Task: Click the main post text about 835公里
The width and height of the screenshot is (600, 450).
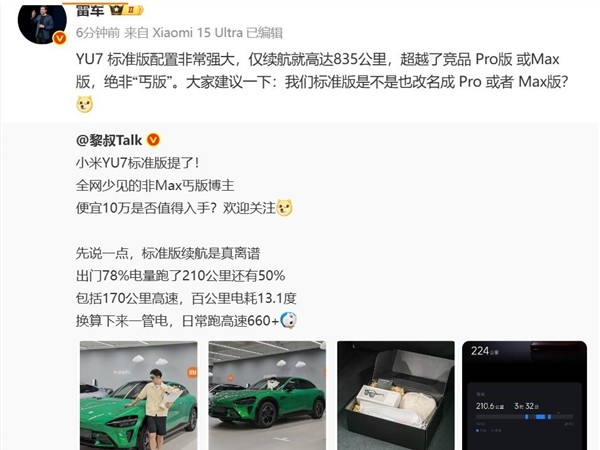Action: pos(321,71)
